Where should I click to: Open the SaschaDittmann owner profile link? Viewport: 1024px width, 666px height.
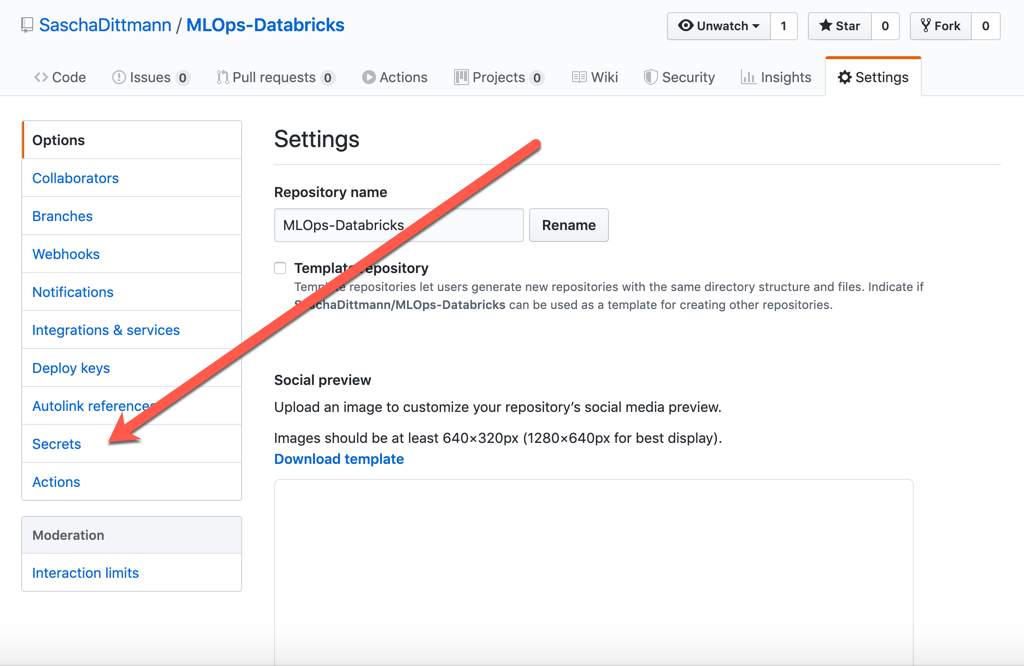[x=105, y=25]
